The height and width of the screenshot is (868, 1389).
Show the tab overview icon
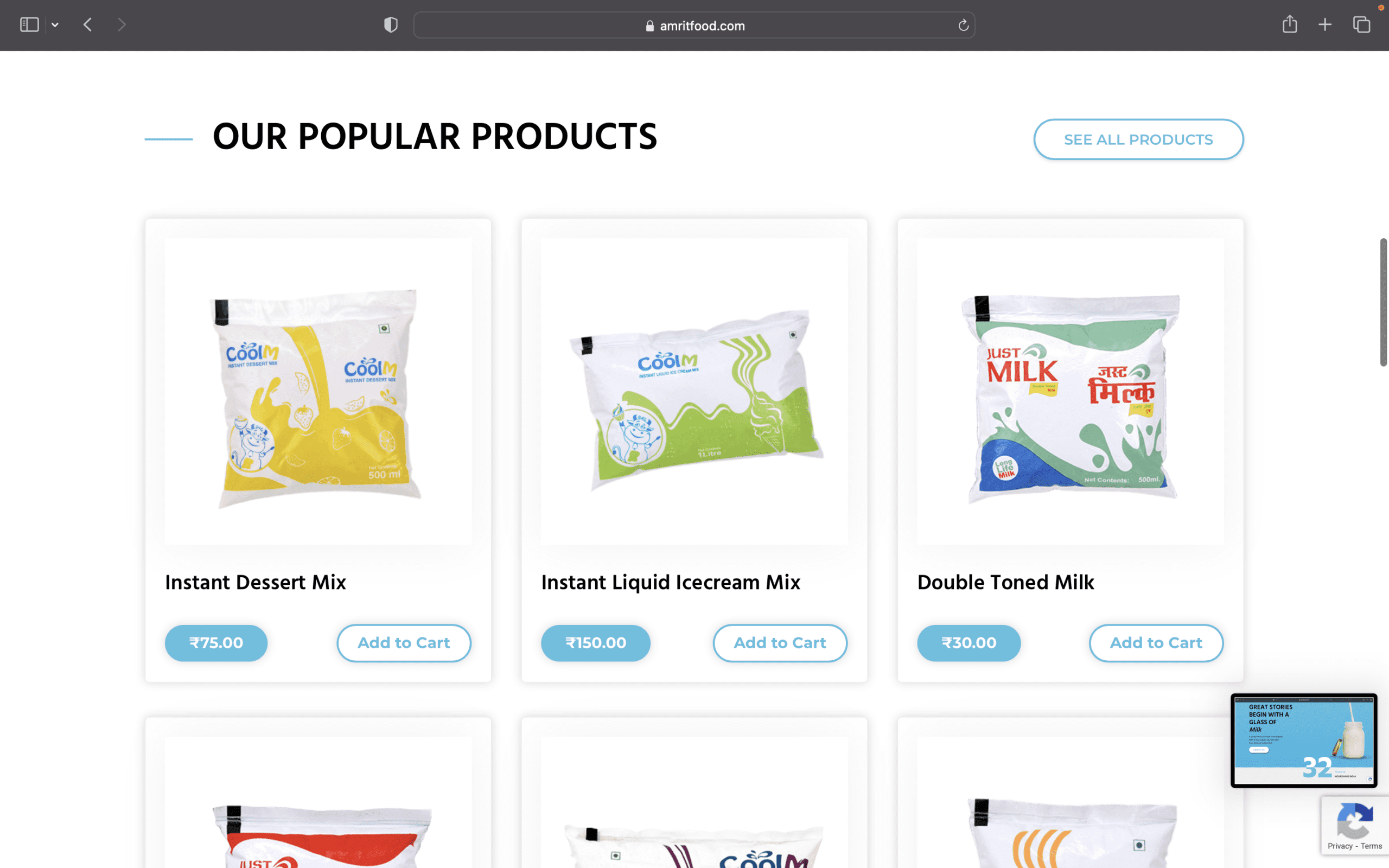1361,25
